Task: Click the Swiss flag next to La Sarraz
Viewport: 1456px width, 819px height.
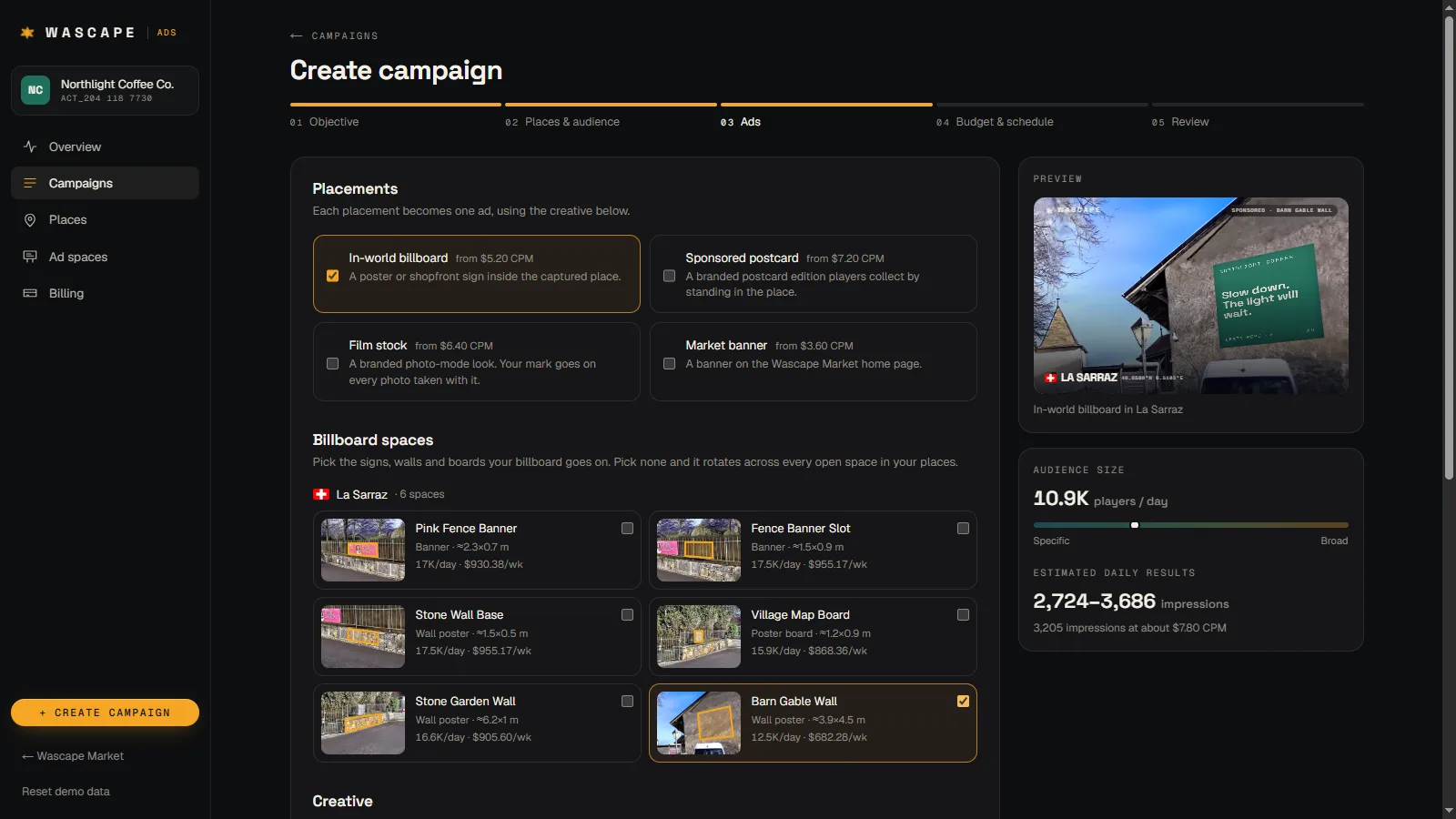Action: [x=321, y=494]
